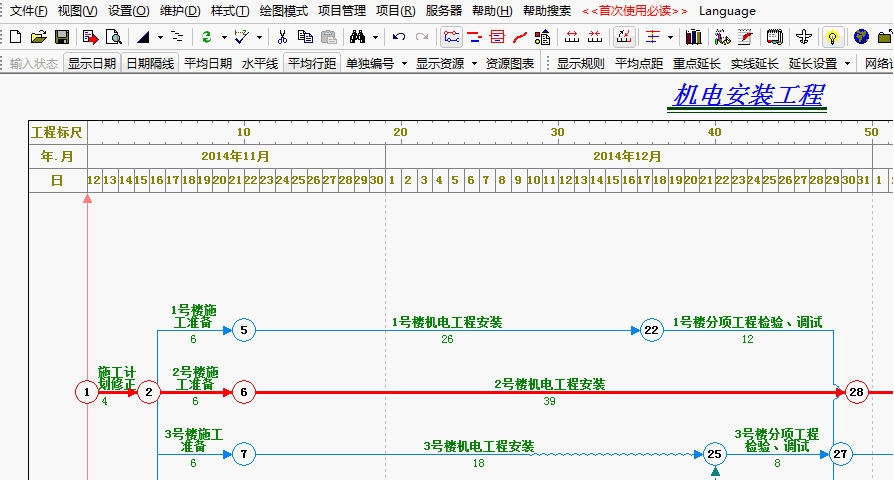Select the 2号楼机电工程安装 activity label

550,384
